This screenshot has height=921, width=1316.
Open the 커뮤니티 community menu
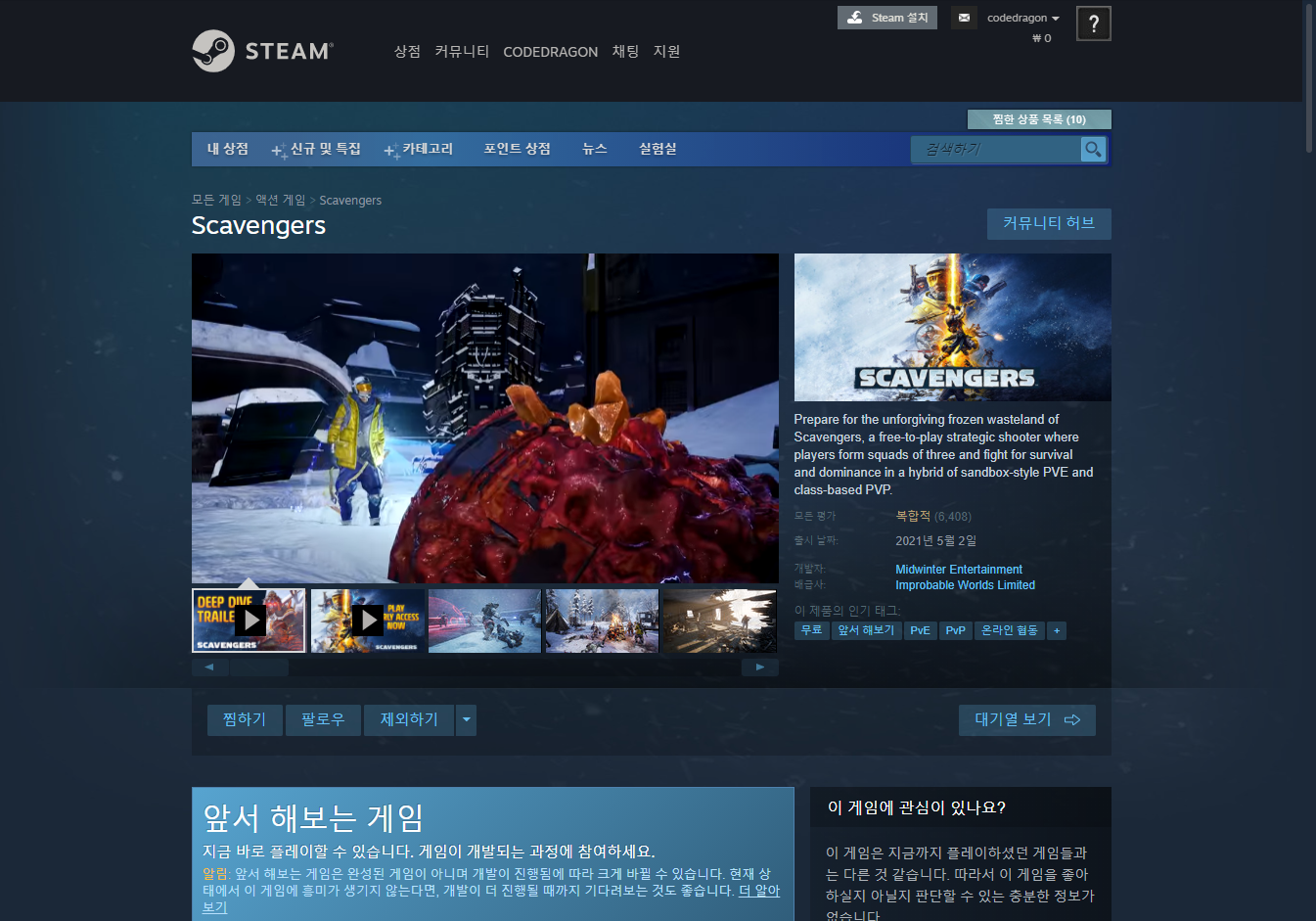click(462, 52)
